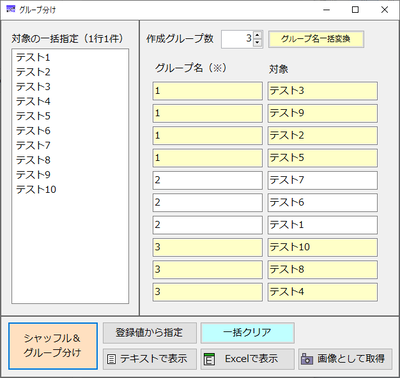
Task: Click the group name field beside テスト1
Action: coord(208,225)
